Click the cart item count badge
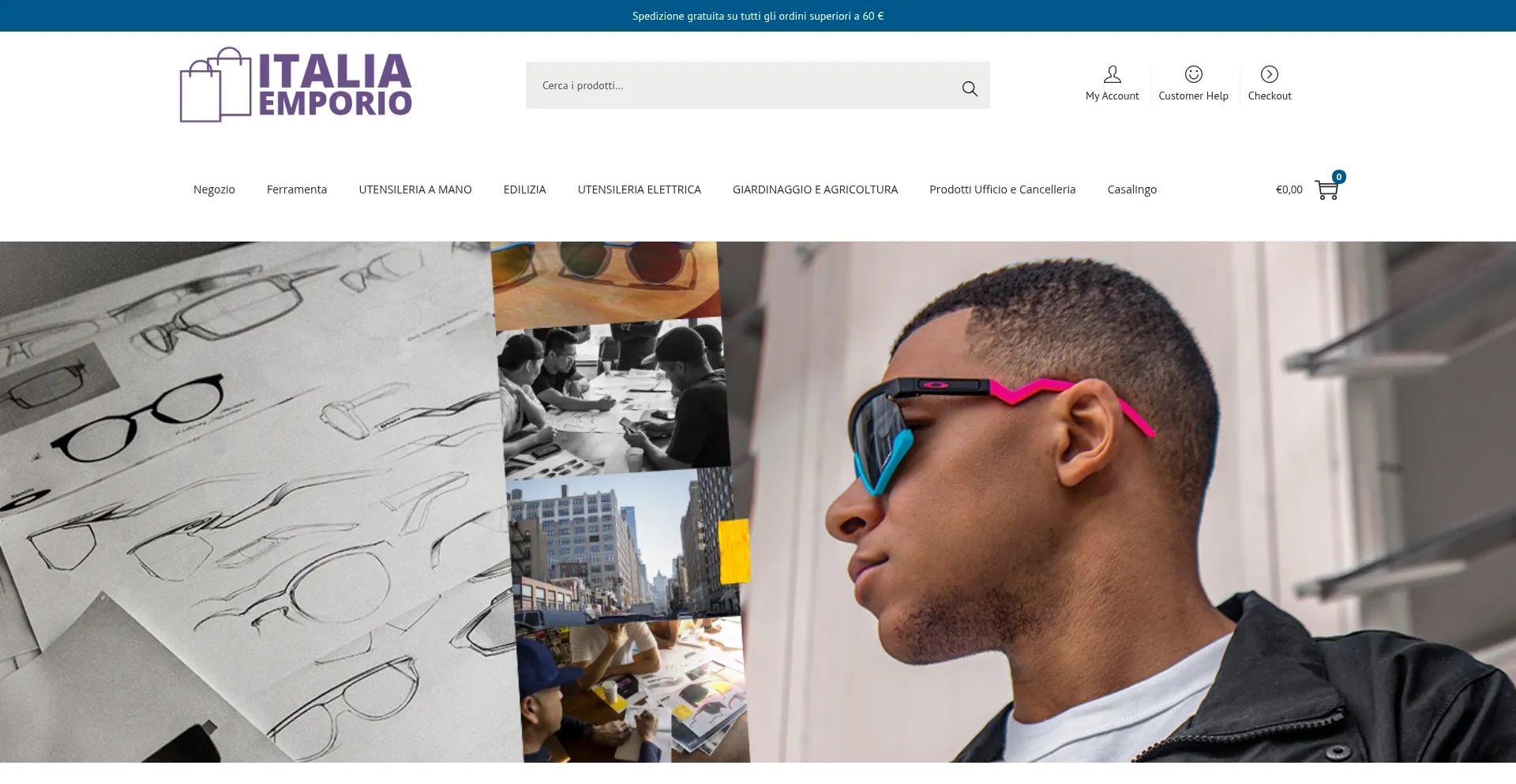This screenshot has width=1516, height=784. [1338, 177]
